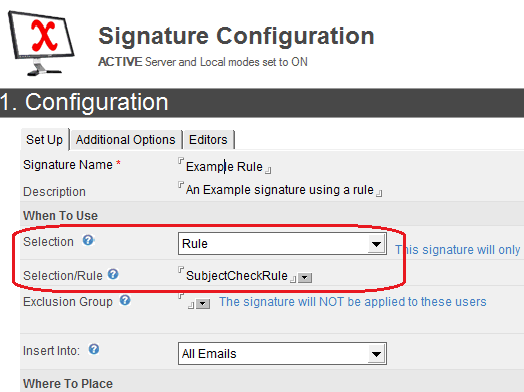524x392 pixels.
Task: Click the Signature Name field Example Rule
Action: coord(224,166)
